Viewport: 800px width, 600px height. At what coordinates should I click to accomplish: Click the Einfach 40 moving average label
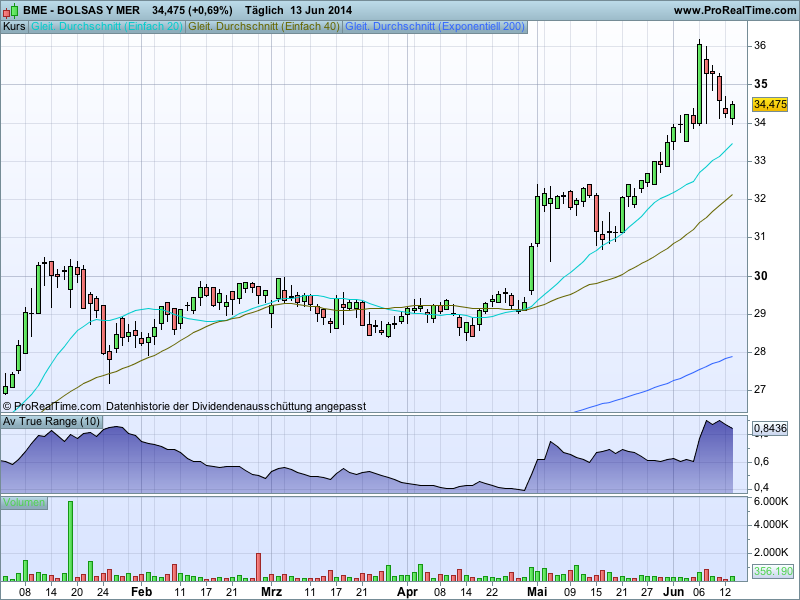[x=264, y=26]
